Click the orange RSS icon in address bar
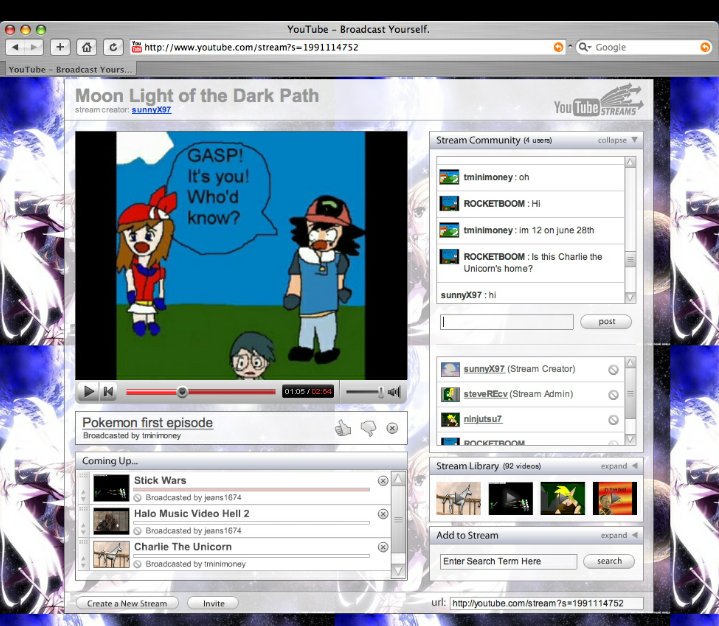719x626 pixels. [x=558, y=47]
